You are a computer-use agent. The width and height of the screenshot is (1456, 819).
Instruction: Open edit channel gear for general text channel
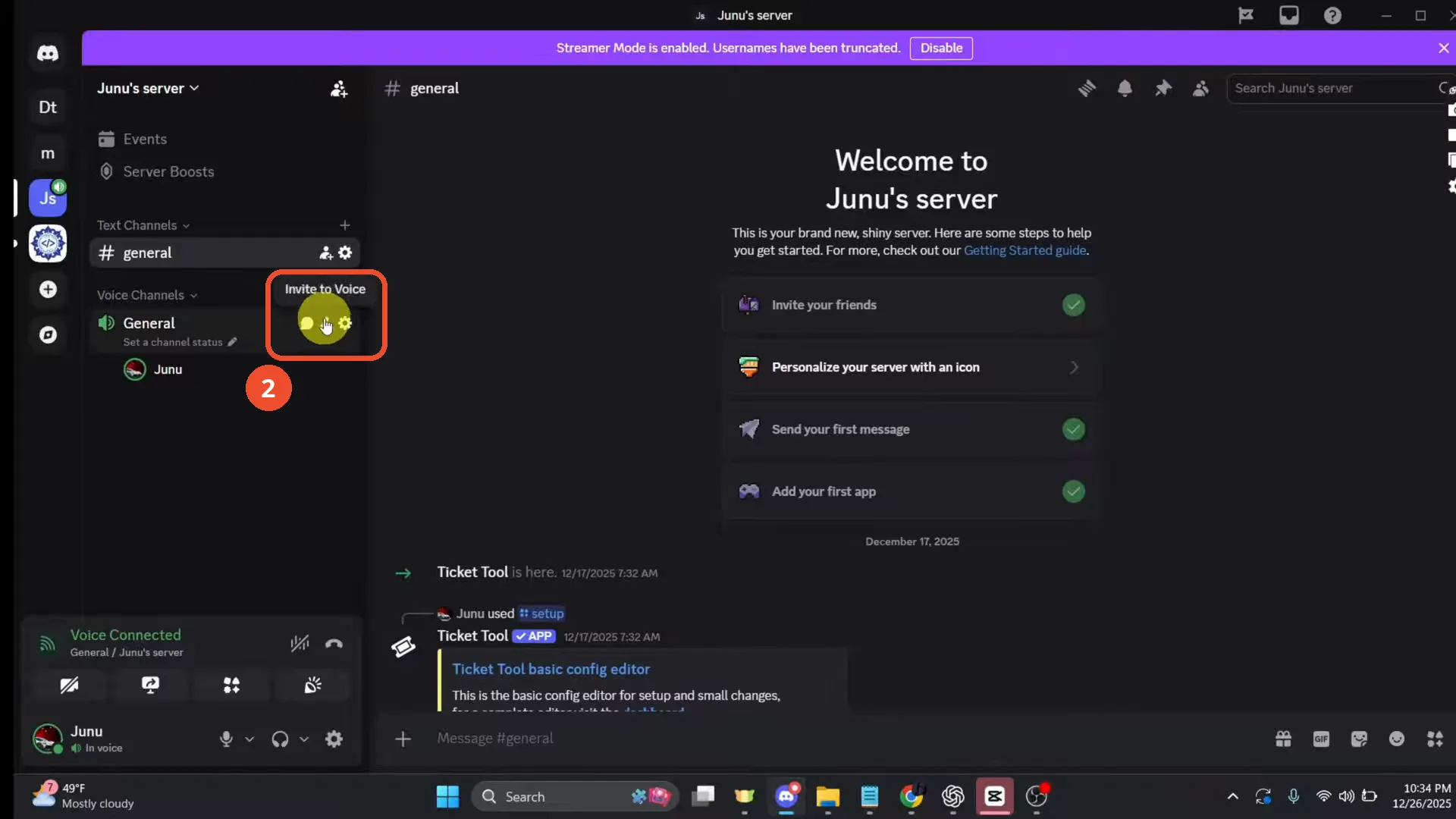tap(345, 253)
